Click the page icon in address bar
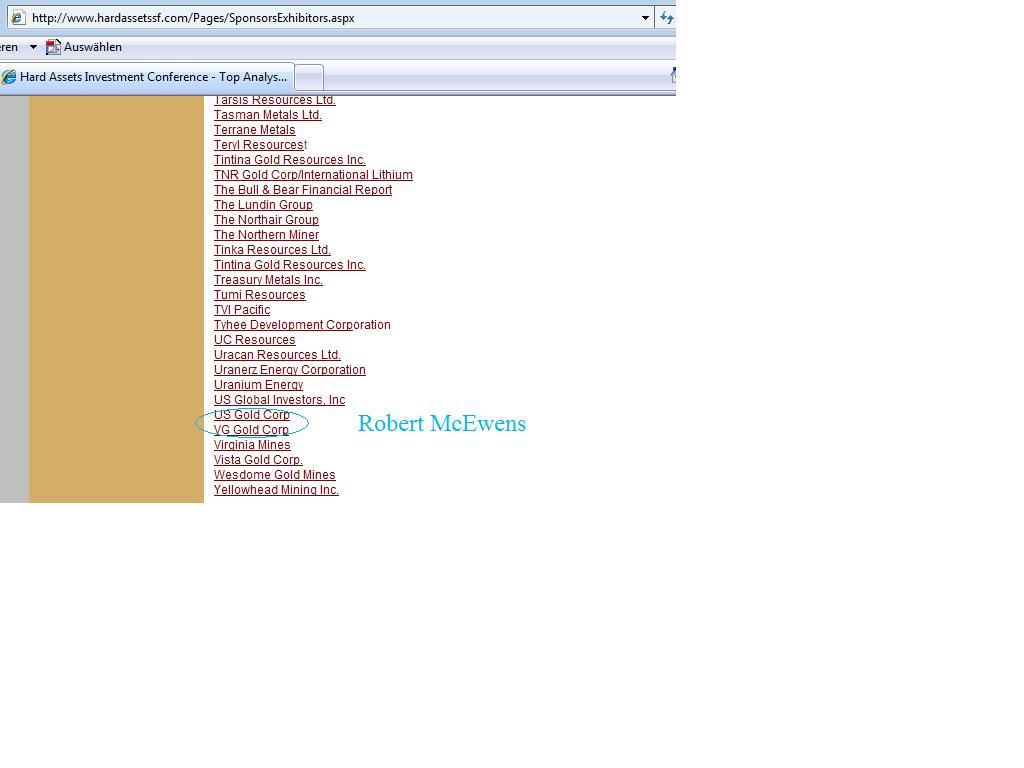 18,18
